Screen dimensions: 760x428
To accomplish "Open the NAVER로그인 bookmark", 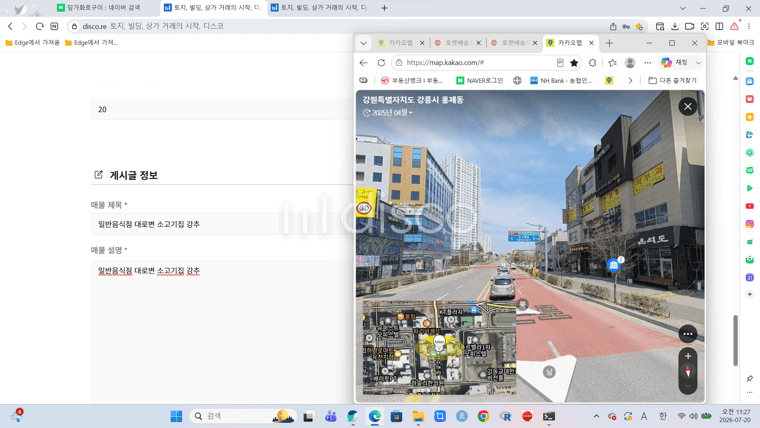I will 480,80.
